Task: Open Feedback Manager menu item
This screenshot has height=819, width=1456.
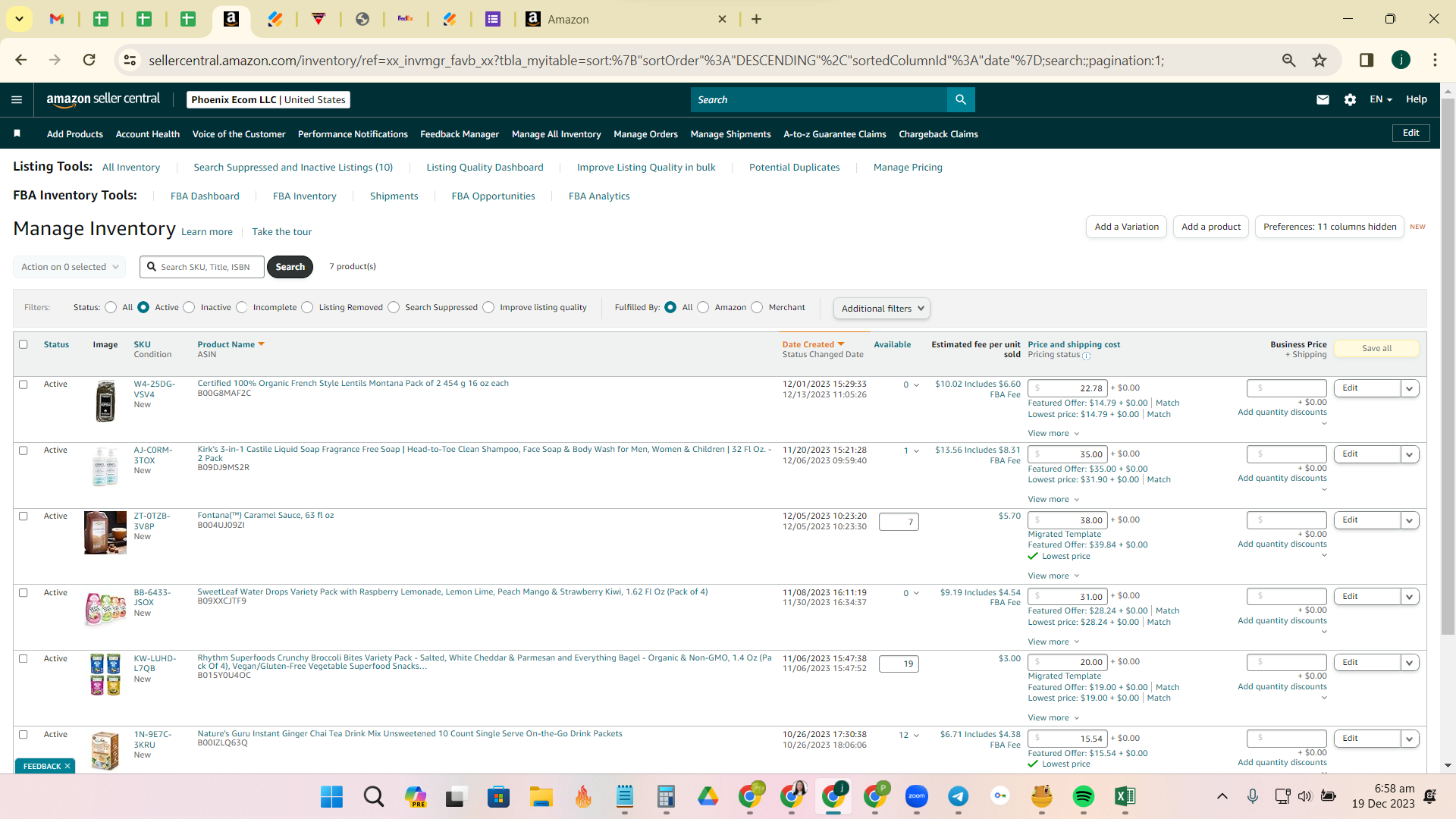Action: pyautogui.click(x=460, y=134)
